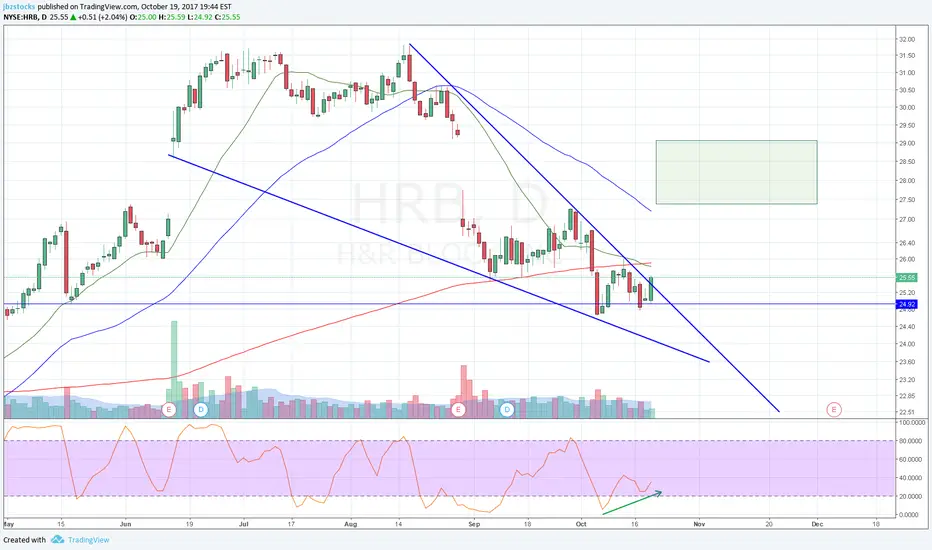This screenshot has height=550, width=932.
Task: Open the TradingView link beside Created with
Action: [x=89, y=540]
